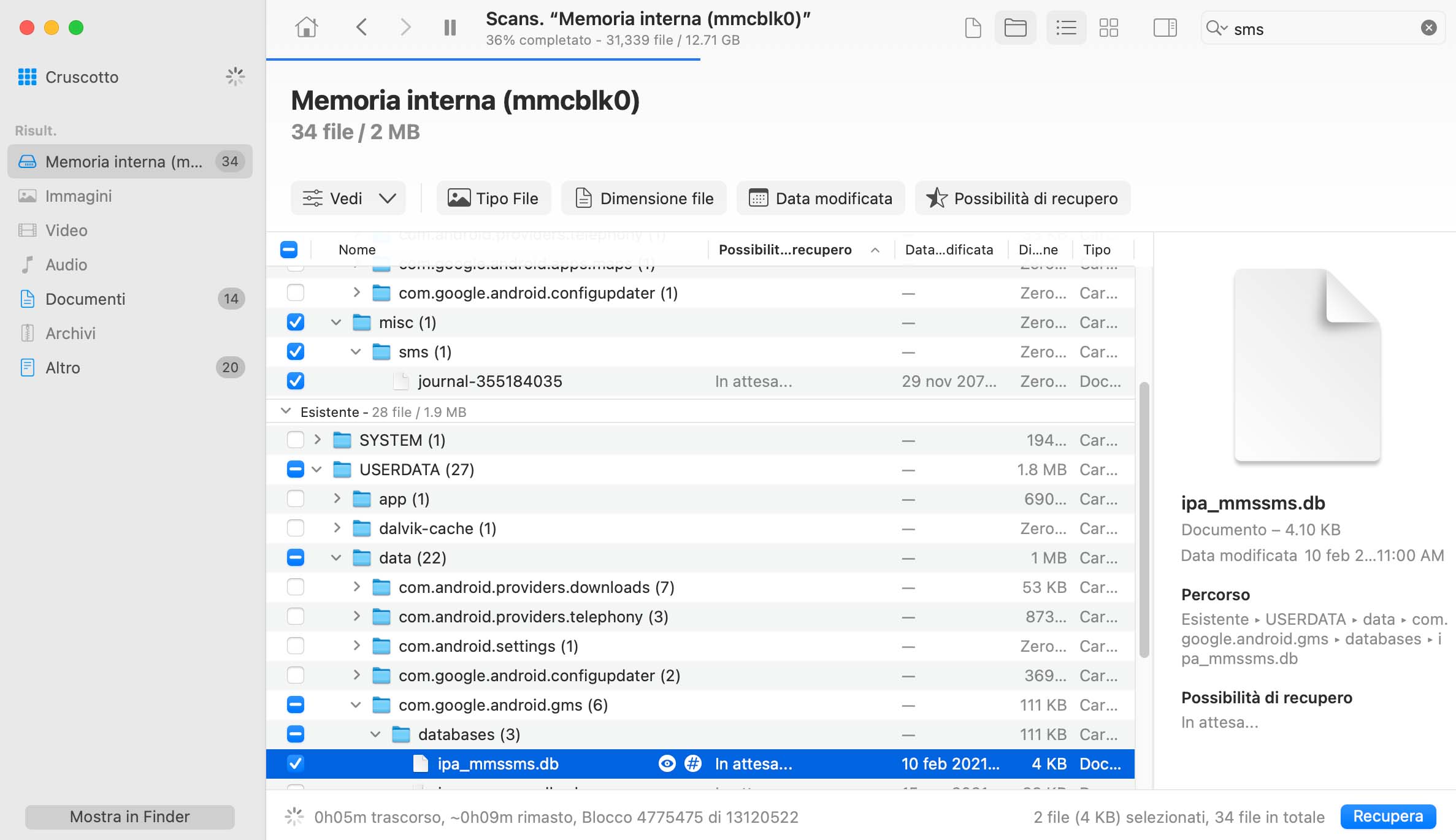Clear the sms search field

pyautogui.click(x=1428, y=28)
